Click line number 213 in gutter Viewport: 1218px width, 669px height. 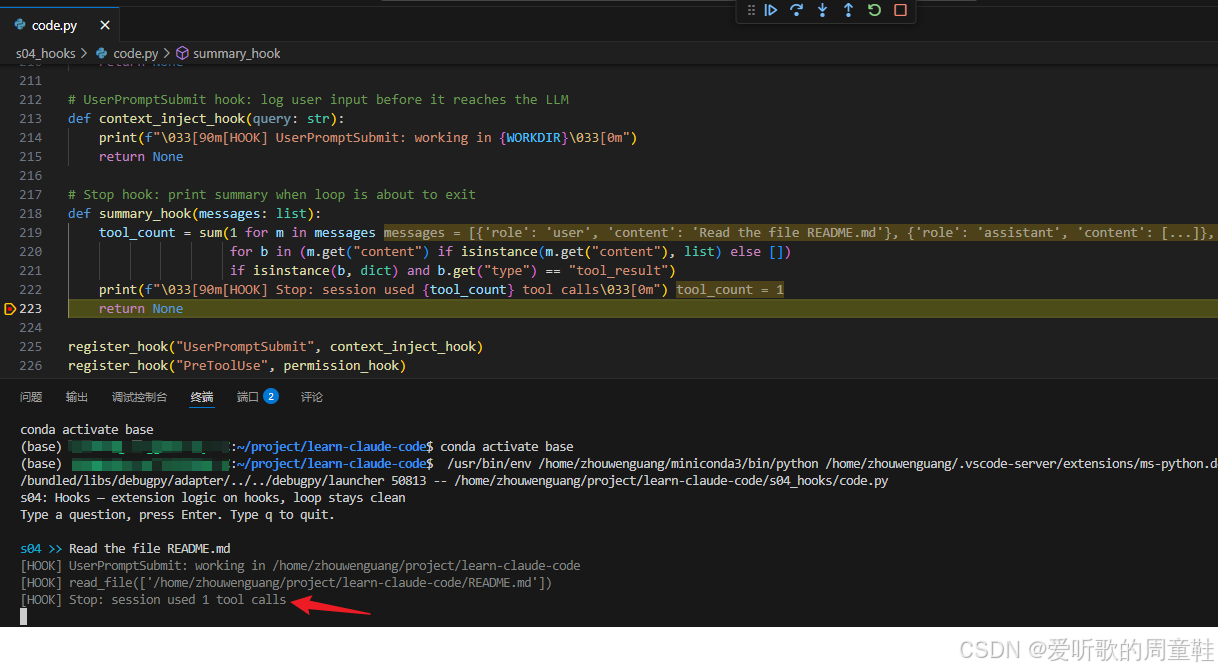pos(30,118)
